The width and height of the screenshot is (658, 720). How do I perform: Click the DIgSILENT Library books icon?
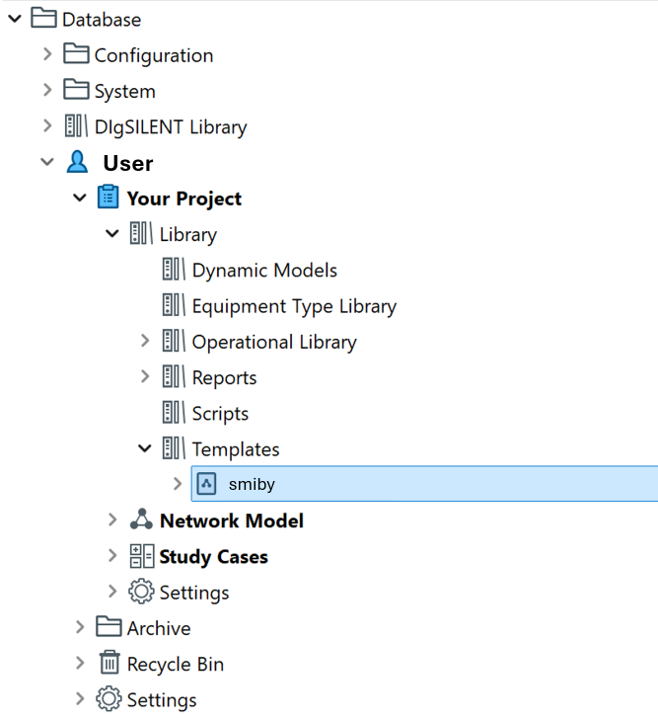pos(76,127)
